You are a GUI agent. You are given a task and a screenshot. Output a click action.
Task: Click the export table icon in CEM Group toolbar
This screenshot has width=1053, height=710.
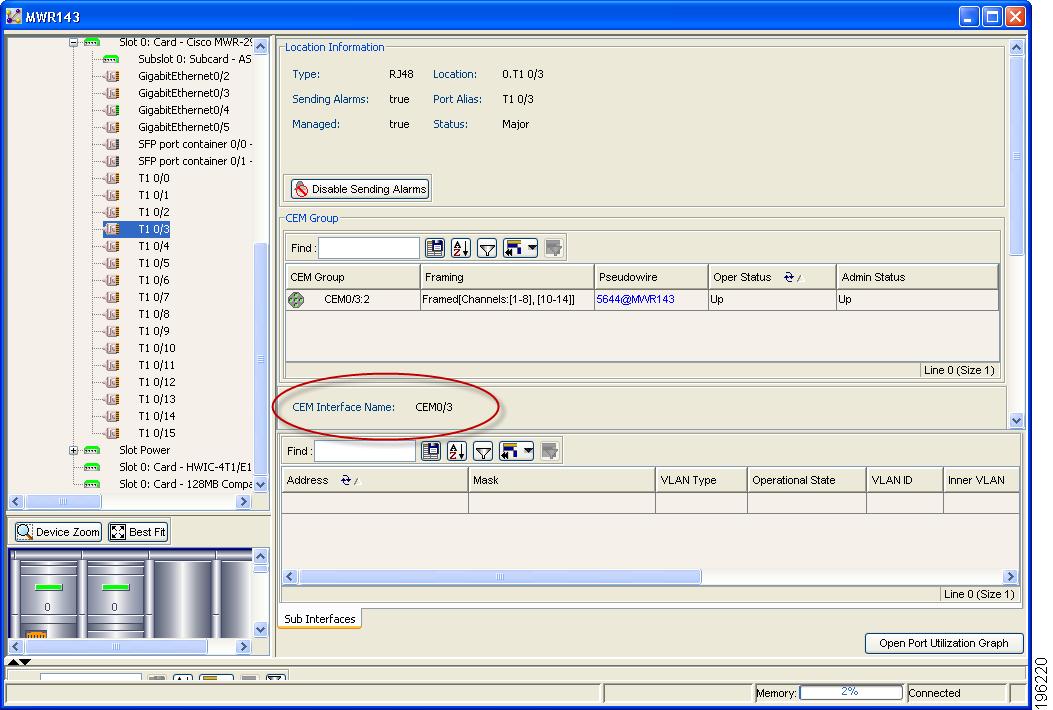pyautogui.click(x=435, y=248)
